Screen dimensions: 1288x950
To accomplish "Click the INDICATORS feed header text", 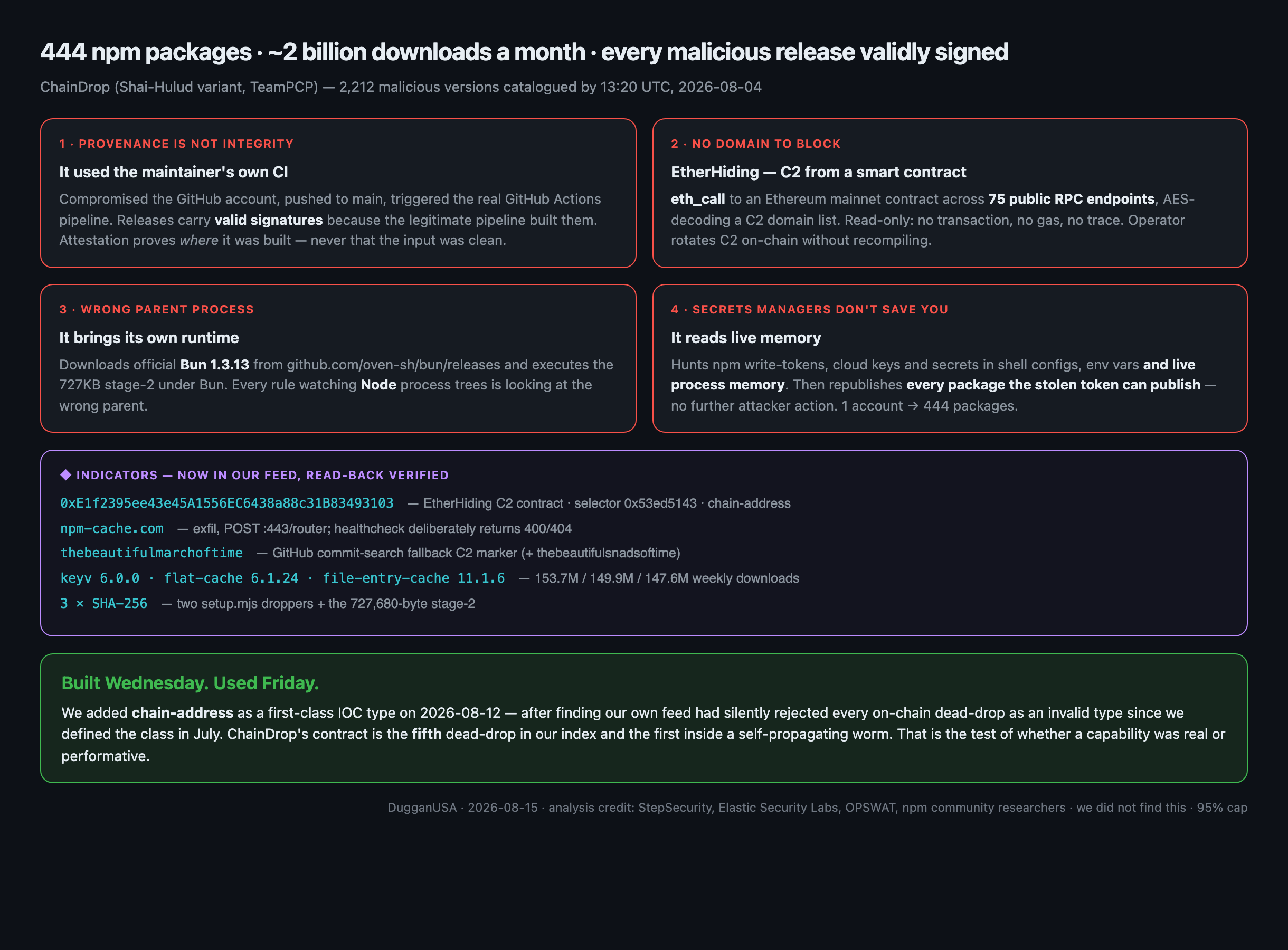I will (x=262, y=475).
